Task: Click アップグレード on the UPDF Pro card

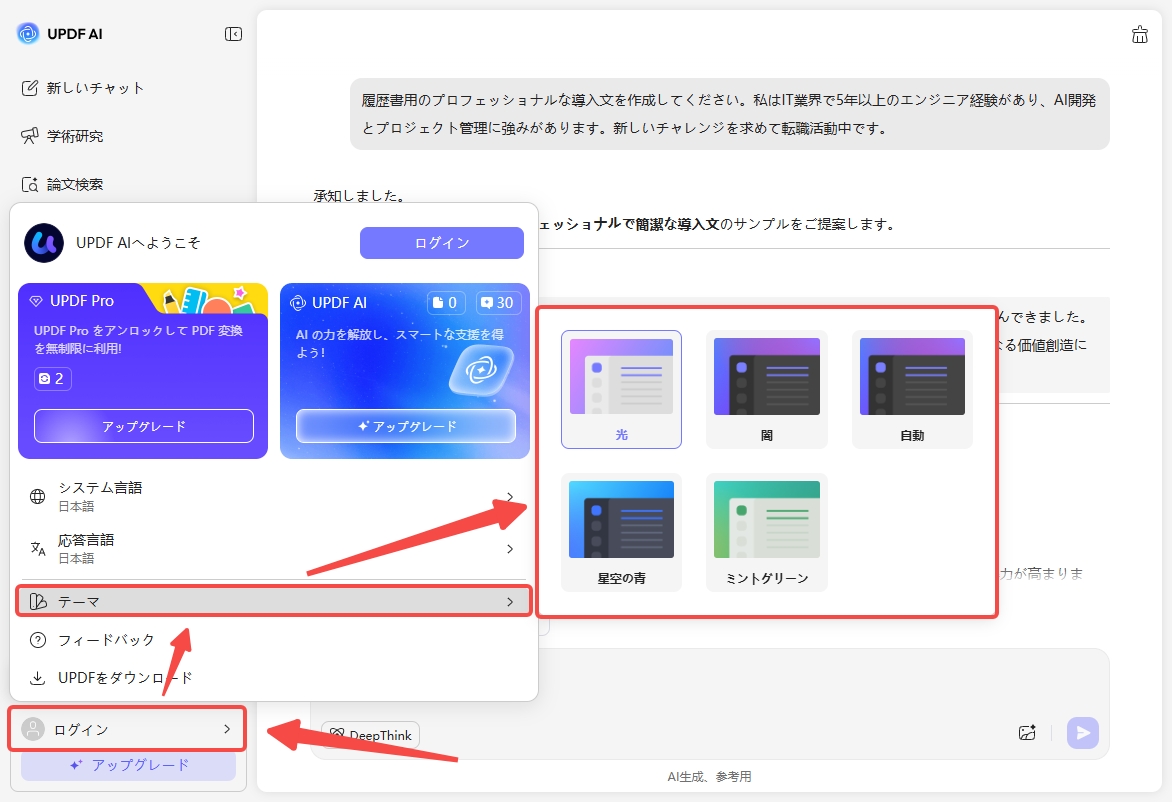Action: [x=144, y=426]
